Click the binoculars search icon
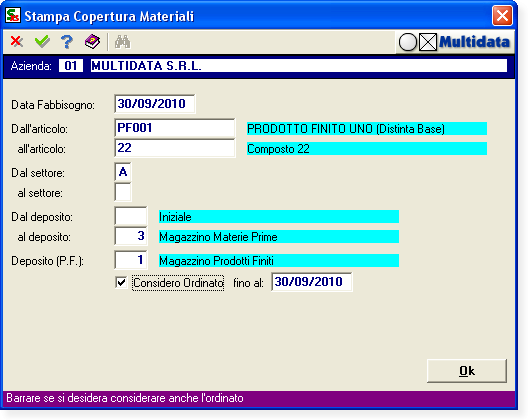Screen dimensions: 528x420 (123, 42)
